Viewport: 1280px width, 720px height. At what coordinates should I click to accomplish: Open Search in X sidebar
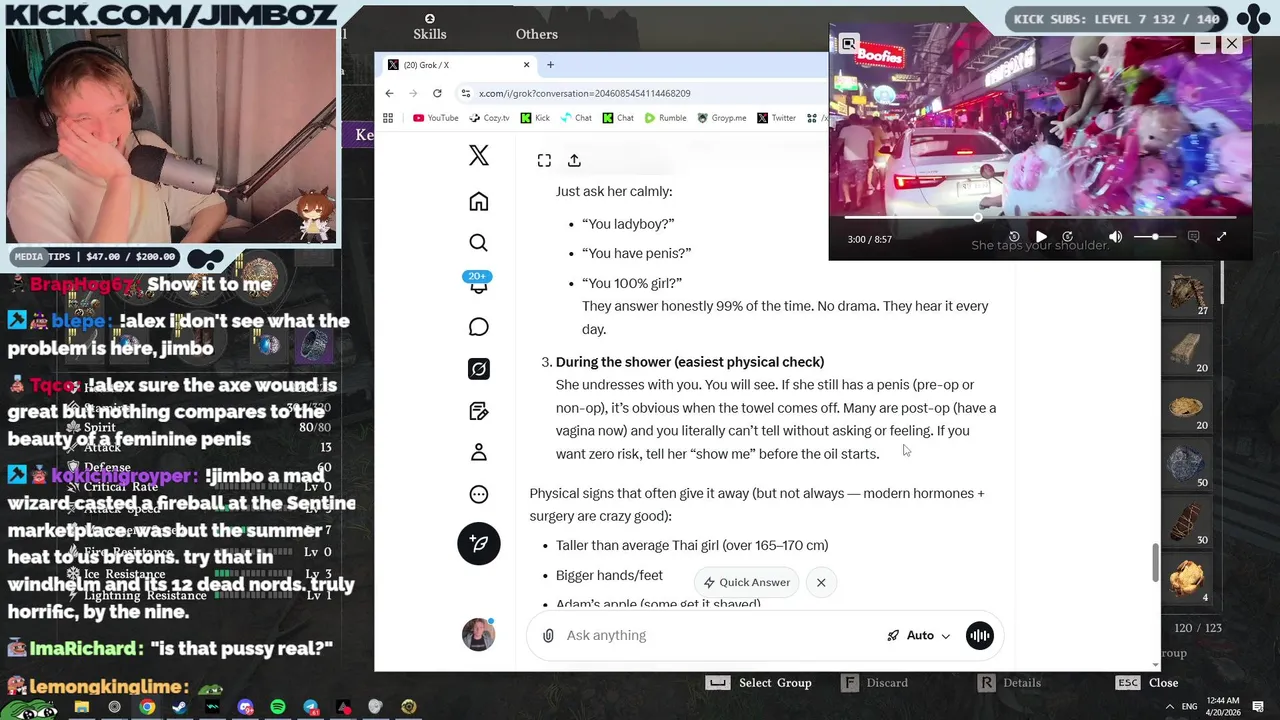479,243
